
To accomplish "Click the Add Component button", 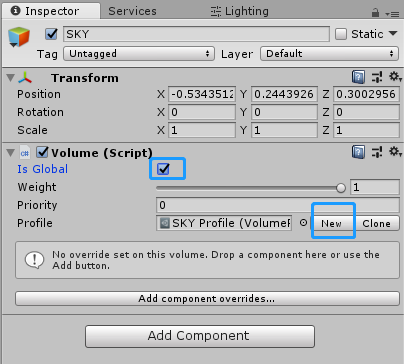I will [x=200, y=336].
